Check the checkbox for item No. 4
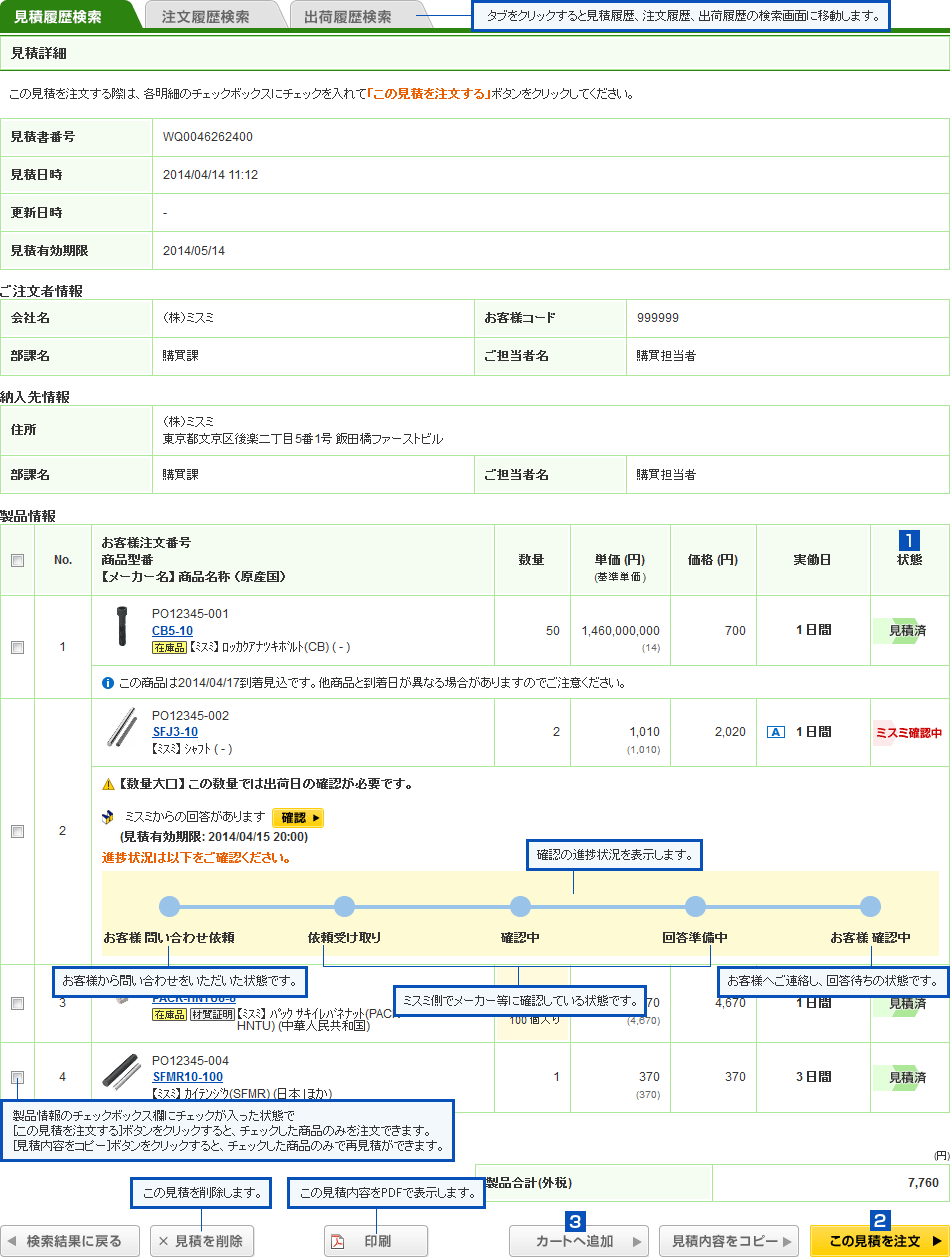Screen dimensions: 950x1257 17,1077
